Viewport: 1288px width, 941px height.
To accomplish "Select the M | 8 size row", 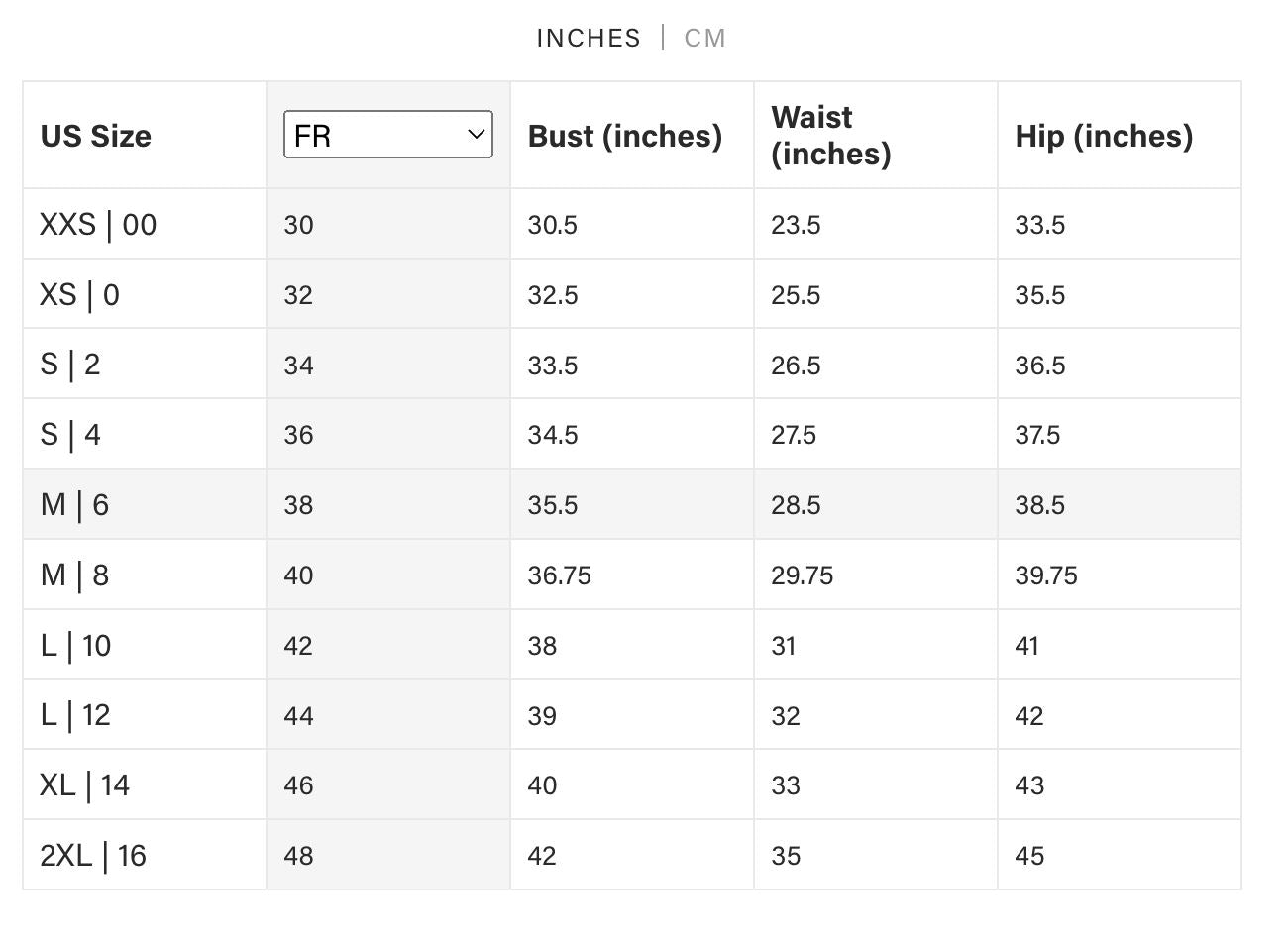I will (632, 575).
